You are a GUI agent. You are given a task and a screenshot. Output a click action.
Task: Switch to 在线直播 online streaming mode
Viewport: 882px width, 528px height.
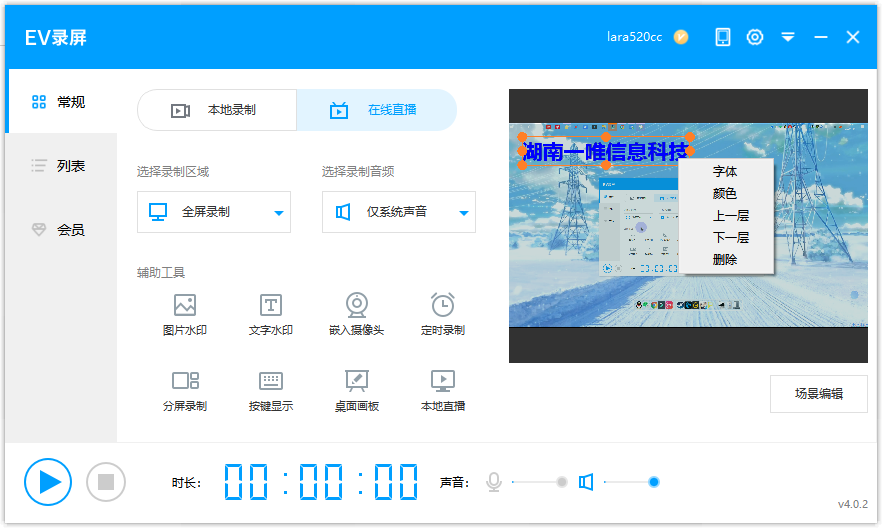tap(376, 110)
